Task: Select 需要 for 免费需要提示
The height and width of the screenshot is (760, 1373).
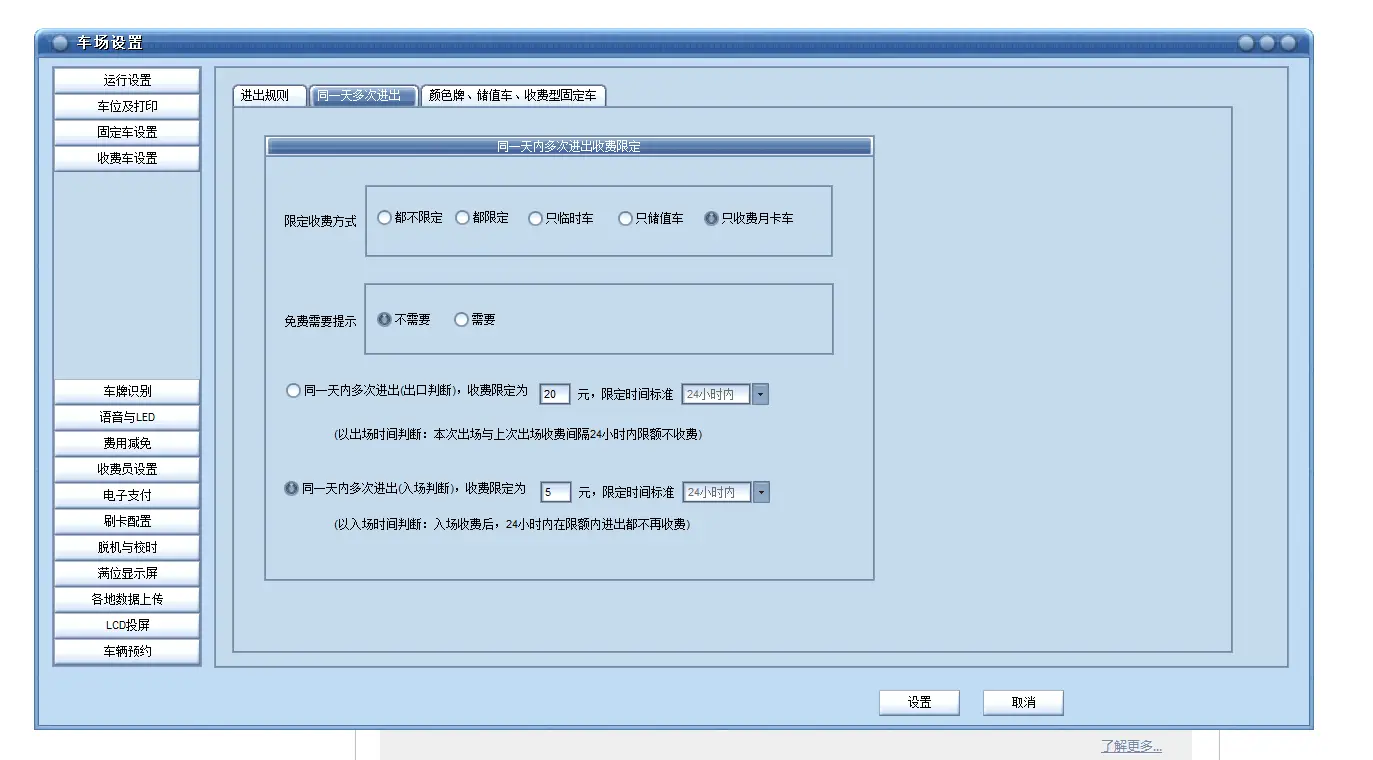Action: pos(460,319)
